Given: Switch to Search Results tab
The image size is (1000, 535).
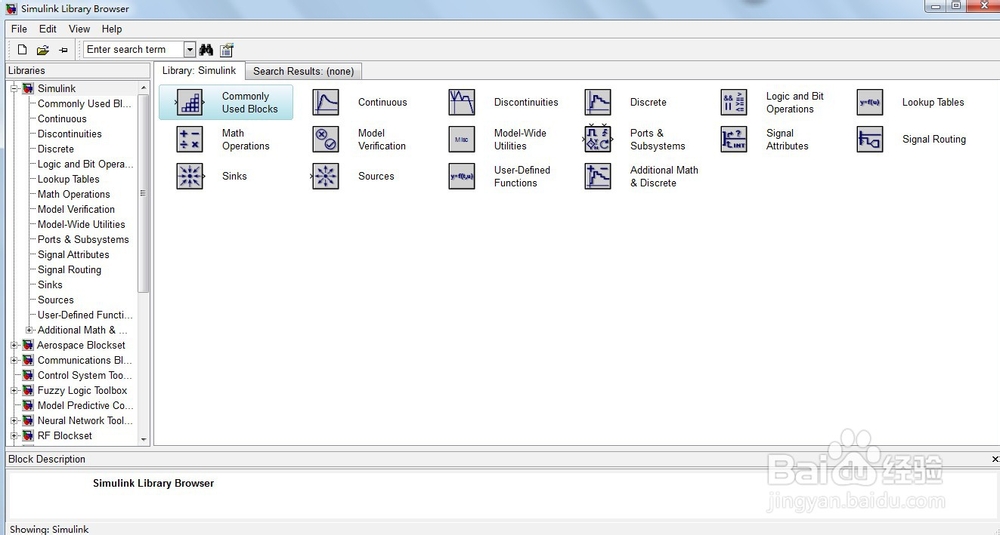Looking at the screenshot, I should 304,71.
